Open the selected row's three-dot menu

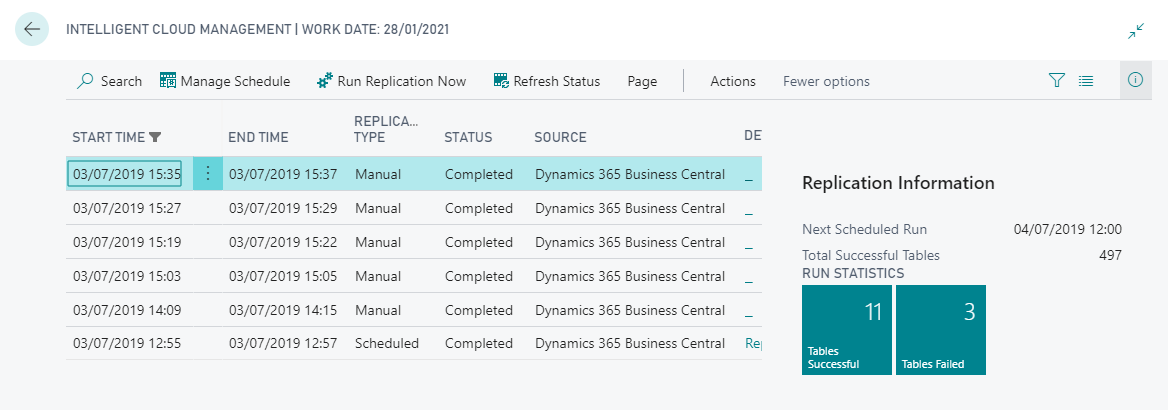click(x=208, y=174)
